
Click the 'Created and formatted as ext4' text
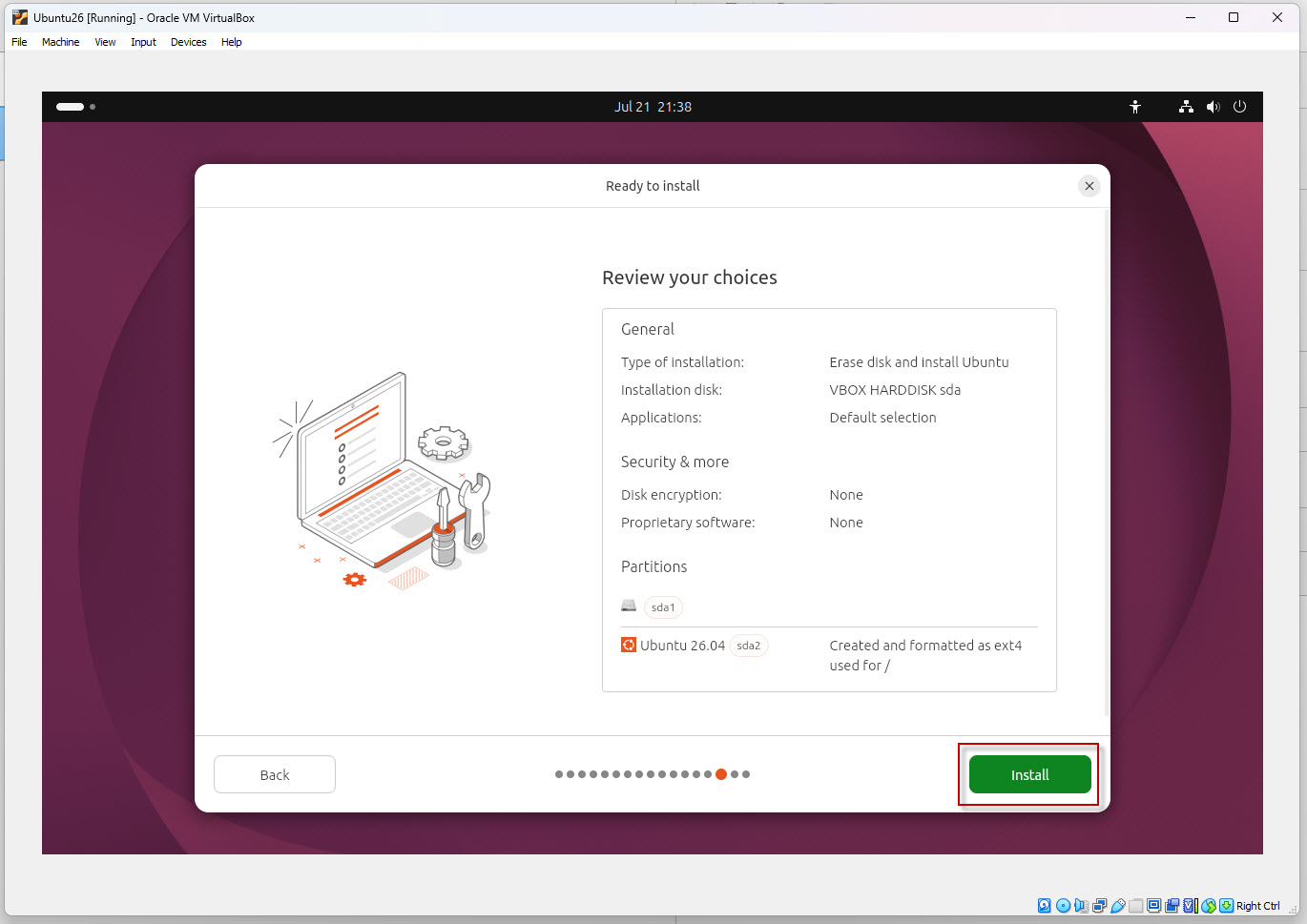click(925, 646)
